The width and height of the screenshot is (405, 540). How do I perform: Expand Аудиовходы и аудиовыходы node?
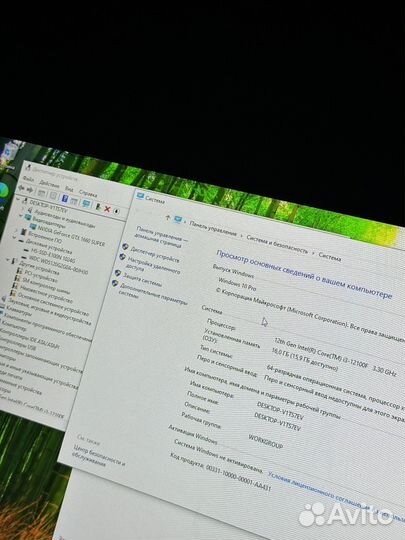(22, 208)
